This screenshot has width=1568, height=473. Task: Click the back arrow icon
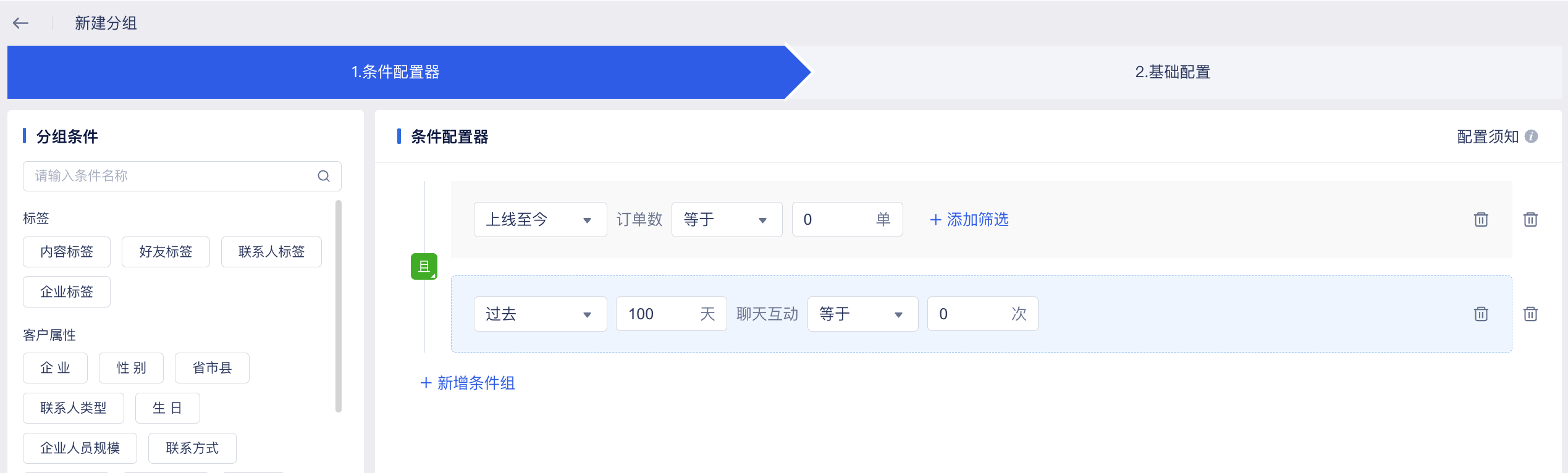[20, 23]
